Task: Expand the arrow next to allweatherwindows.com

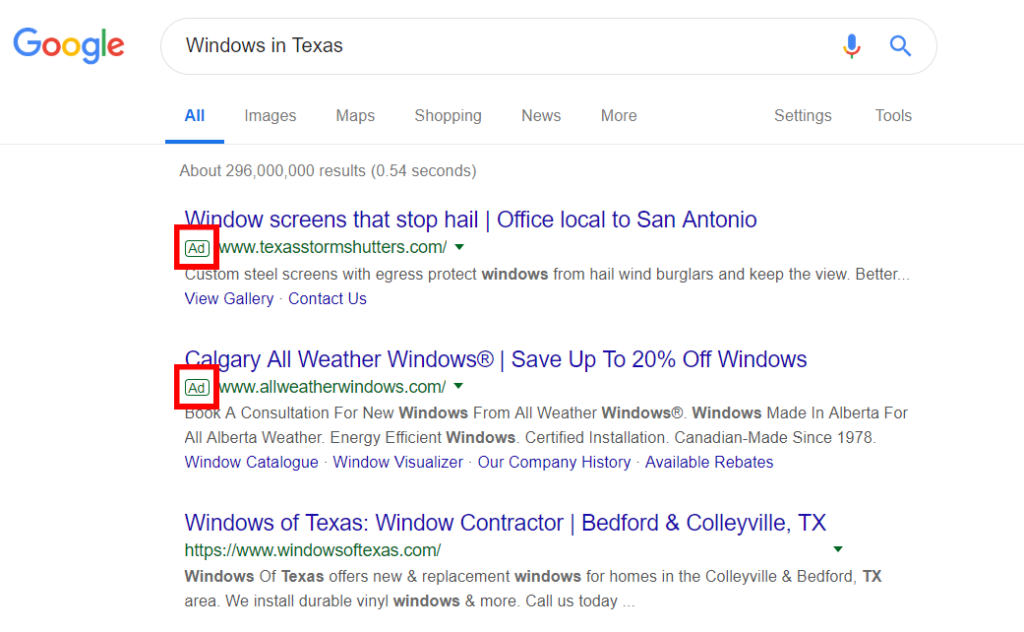Action: [458, 386]
